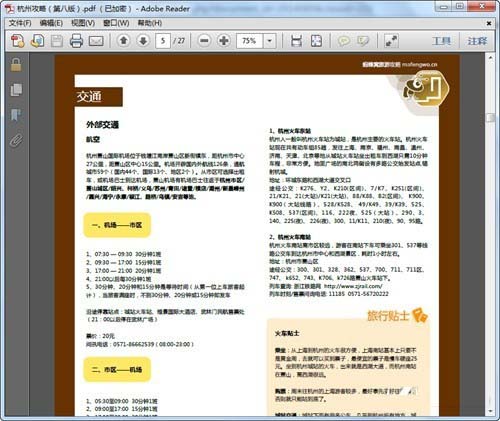Screen dimensions: 500x421
Task: Click the Create PDF online toolbar icon
Action: coord(17,41)
